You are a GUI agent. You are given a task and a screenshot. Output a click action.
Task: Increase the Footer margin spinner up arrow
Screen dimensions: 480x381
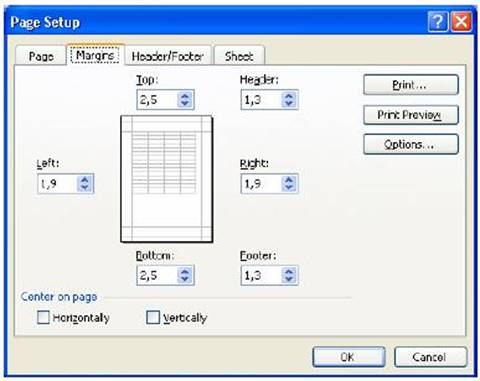pos(289,271)
